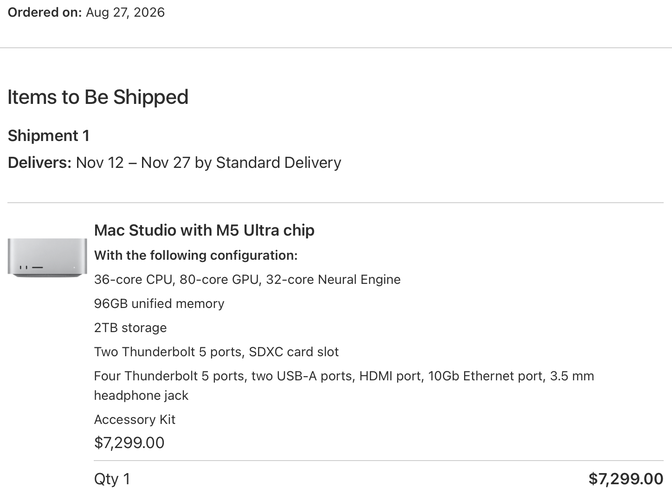Click the 36-core CPU, 80-core GPU line

coord(247,280)
